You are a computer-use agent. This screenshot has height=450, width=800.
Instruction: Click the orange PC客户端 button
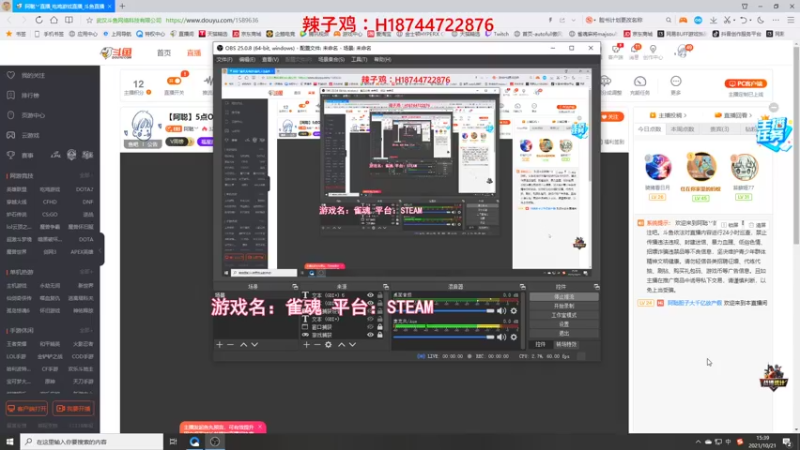[x=745, y=84]
